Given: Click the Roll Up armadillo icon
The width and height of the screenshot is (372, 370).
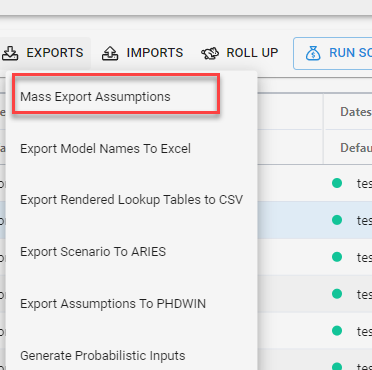Looking at the screenshot, I should (x=210, y=53).
